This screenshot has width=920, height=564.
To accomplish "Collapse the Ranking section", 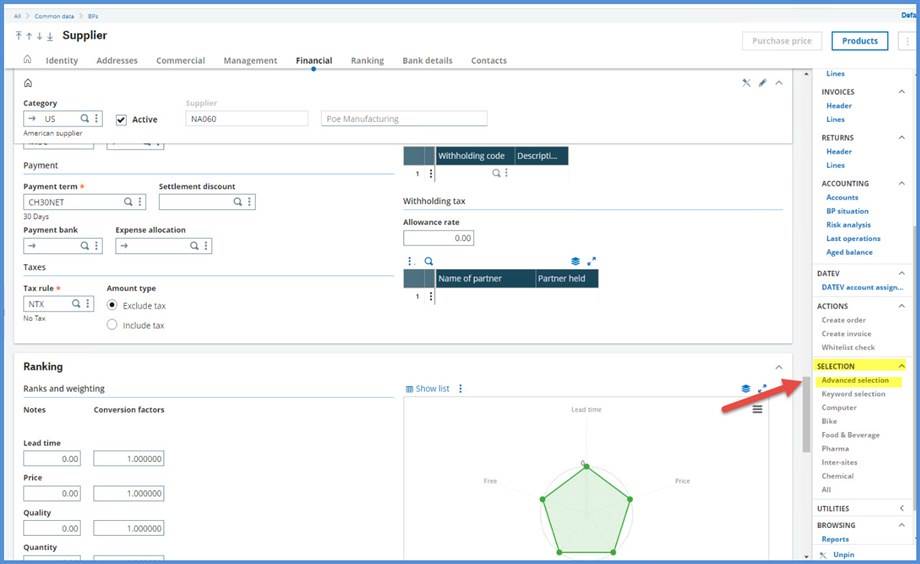I will [779, 367].
